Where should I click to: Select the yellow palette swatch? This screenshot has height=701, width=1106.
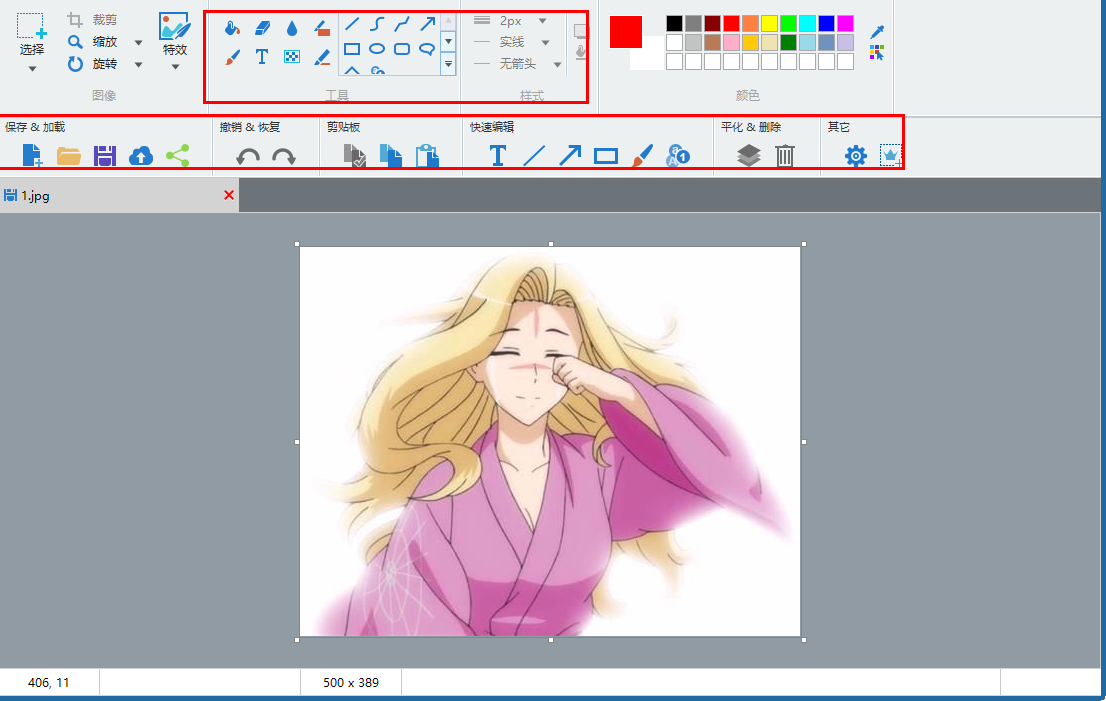[770, 24]
